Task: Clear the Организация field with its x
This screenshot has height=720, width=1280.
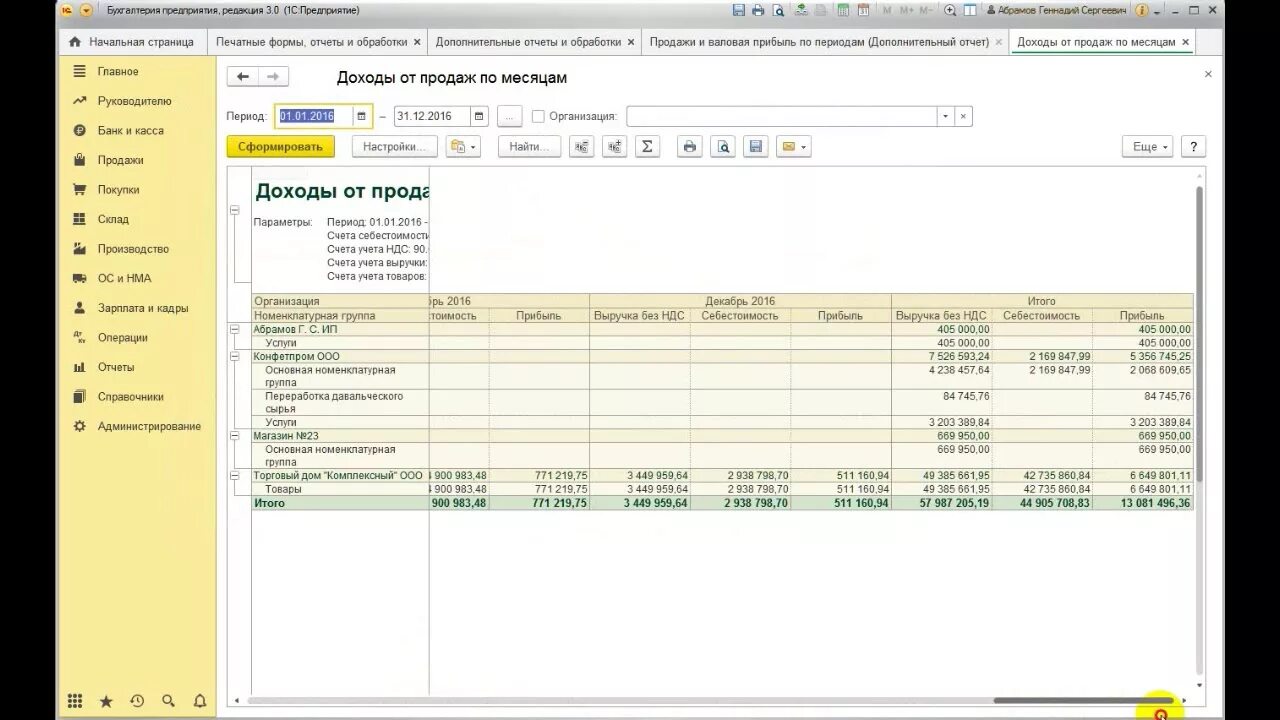Action: click(x=963, y=116)
